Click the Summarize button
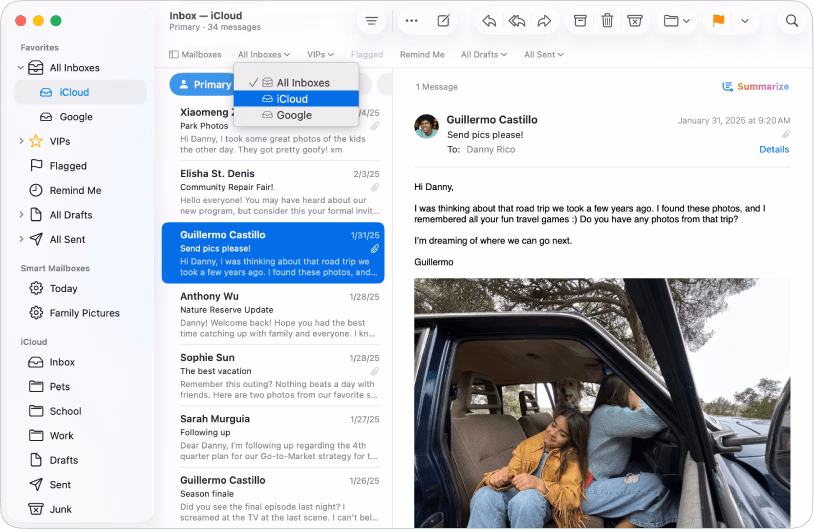The image size is (814, 532). (756, 86)
